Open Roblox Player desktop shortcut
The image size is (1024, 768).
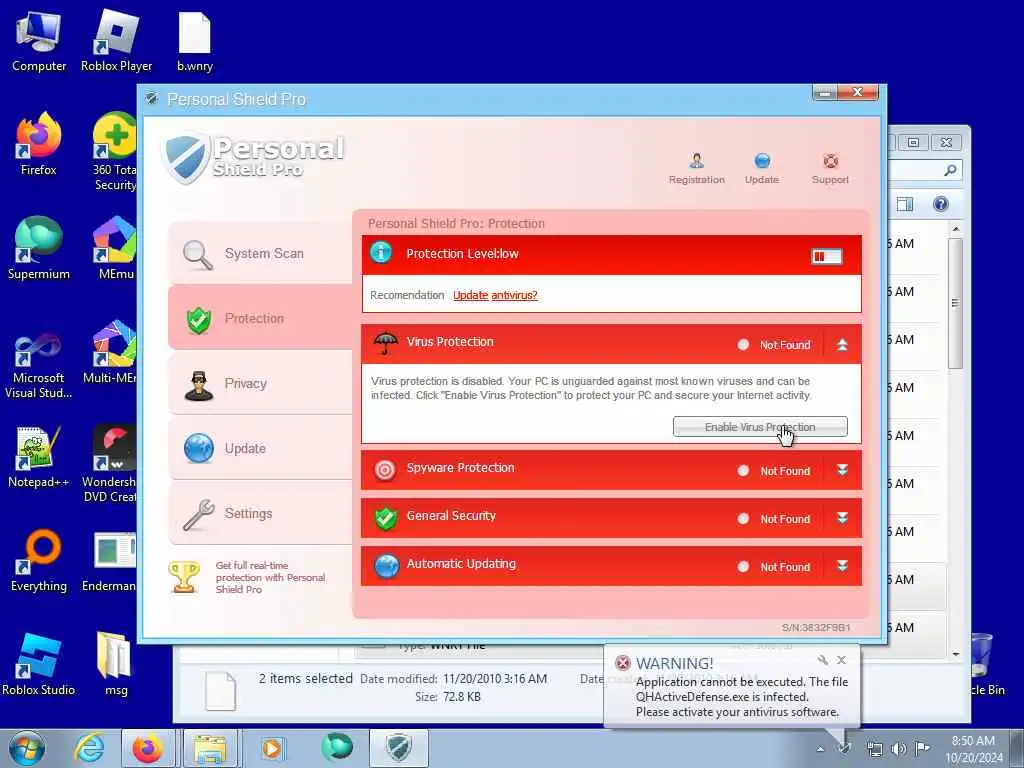pyautogui.click(x=116, y=42)
